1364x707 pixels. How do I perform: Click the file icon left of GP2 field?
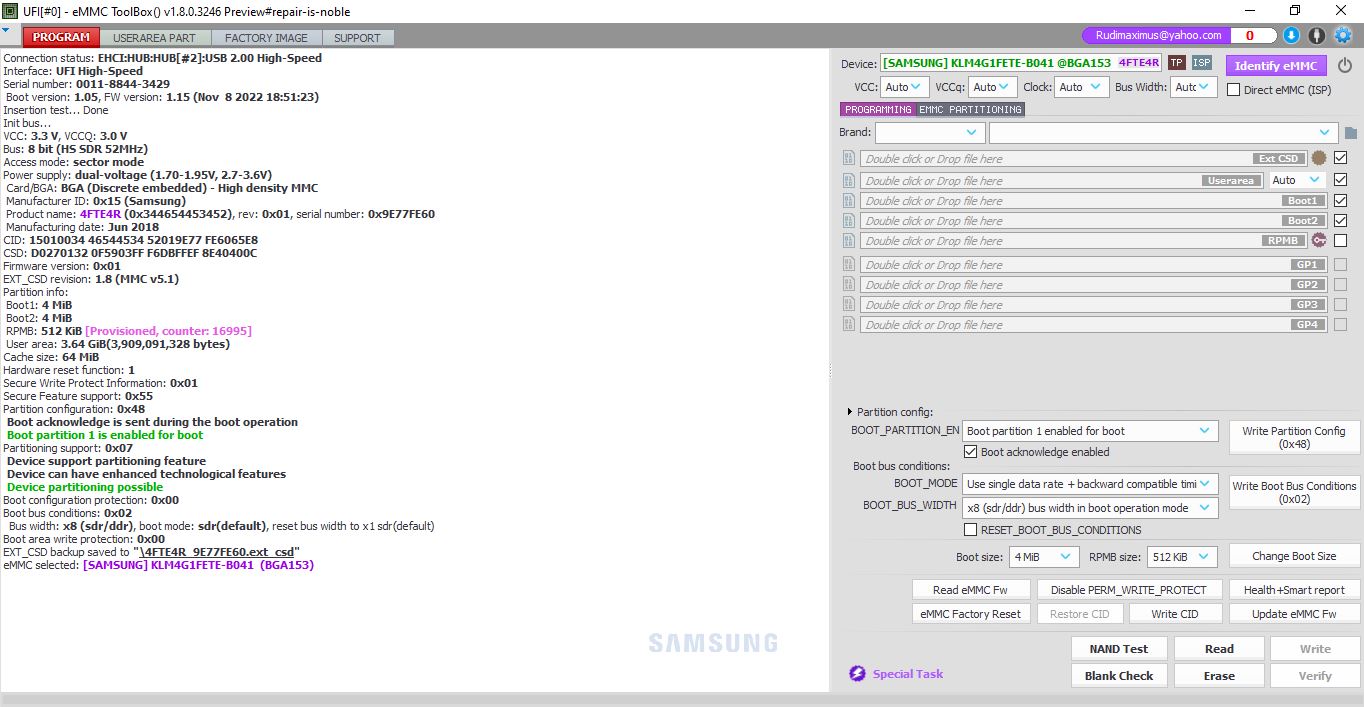[x=849, y=284]
